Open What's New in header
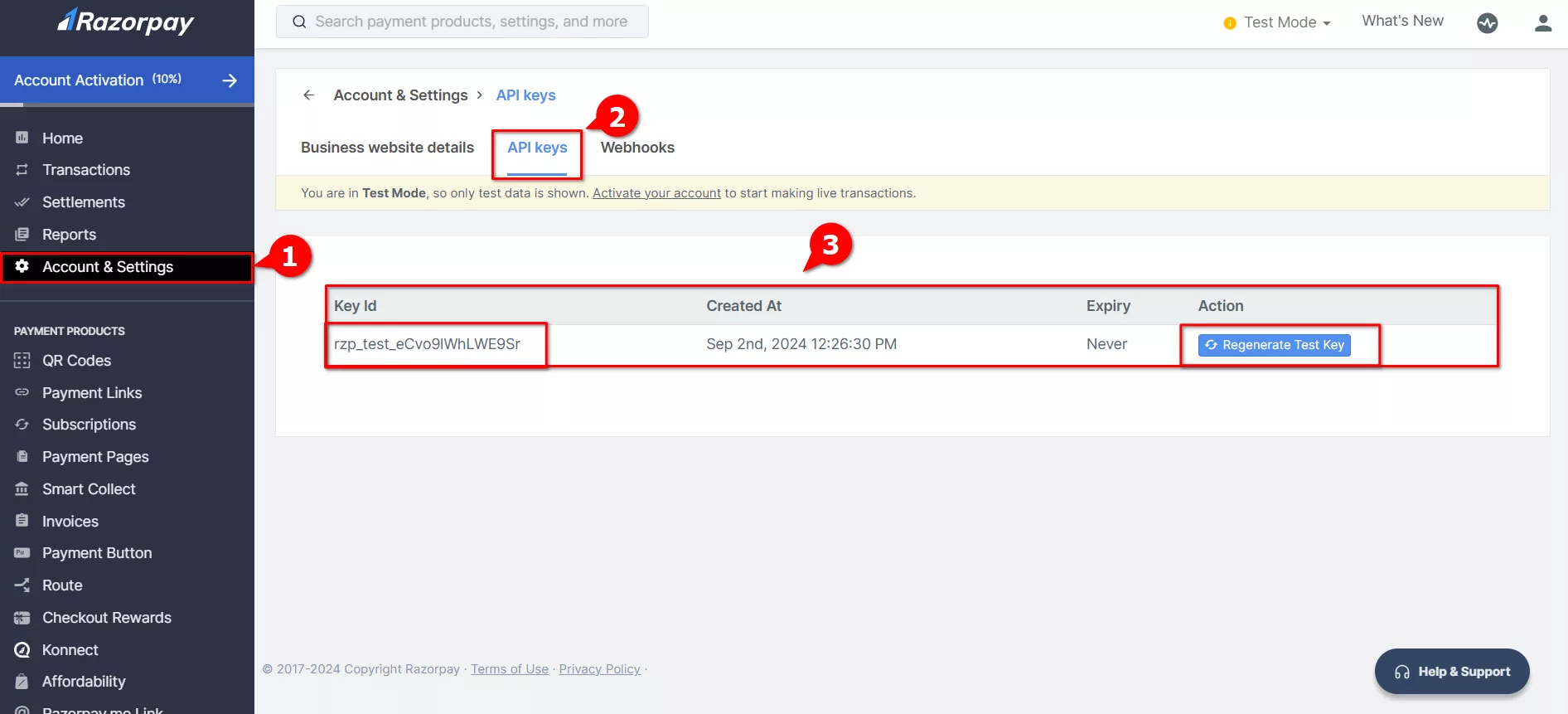The width and height of the screenshot is (1568, 714). (1402, 22)
